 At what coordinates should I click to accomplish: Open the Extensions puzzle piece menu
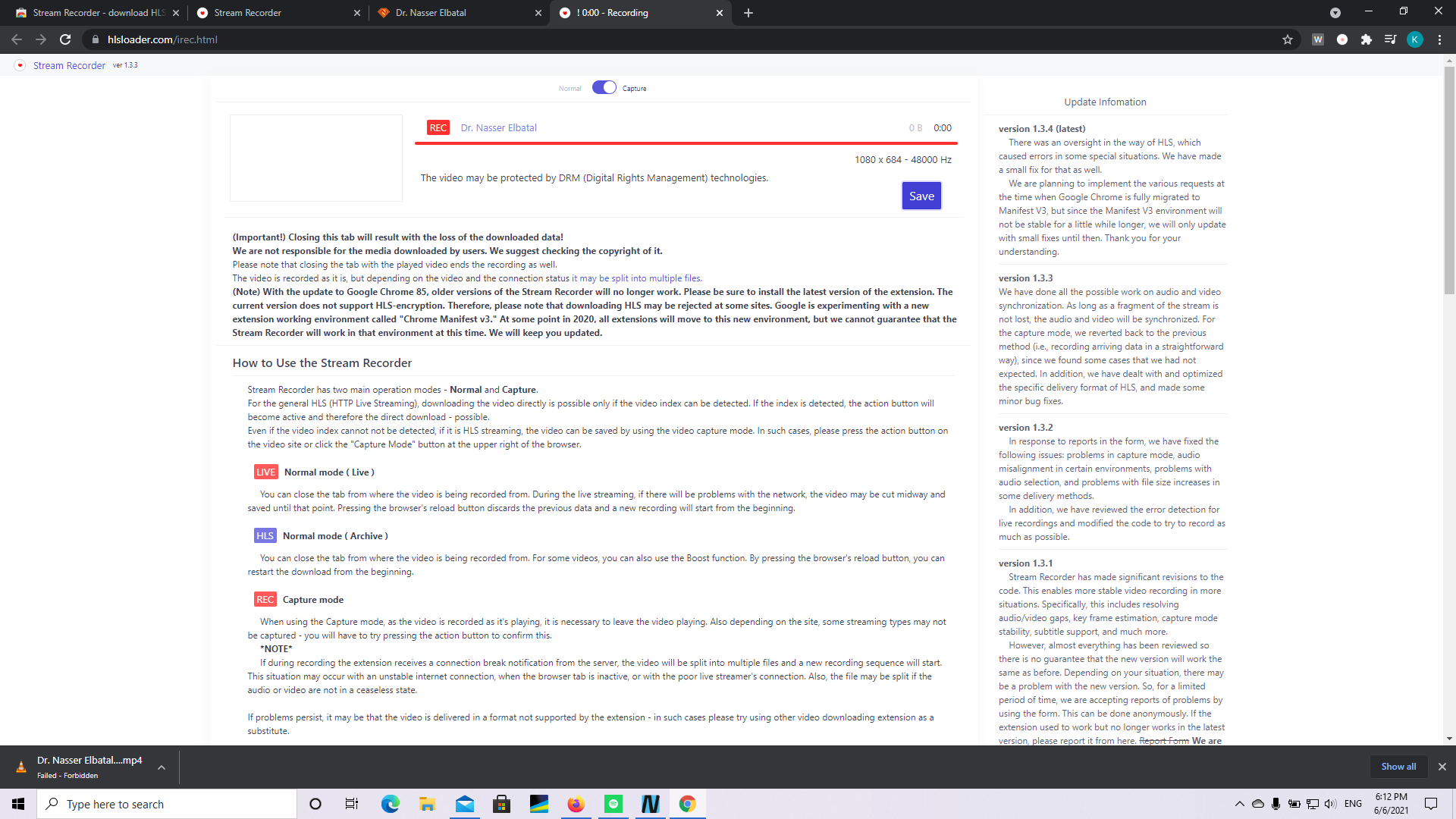click(1366, 39)
